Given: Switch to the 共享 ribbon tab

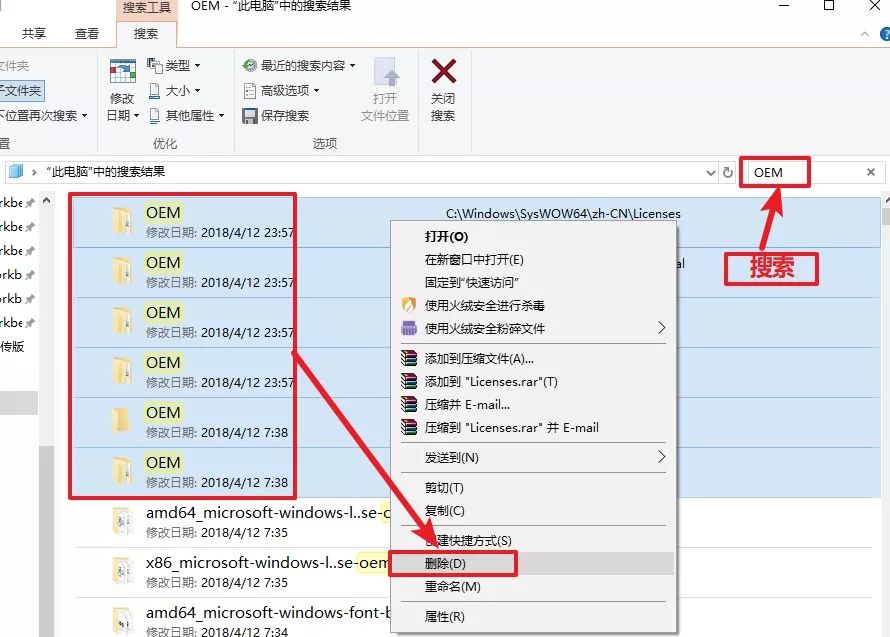Looking at the screenshot, I should (x=34, y=33).
